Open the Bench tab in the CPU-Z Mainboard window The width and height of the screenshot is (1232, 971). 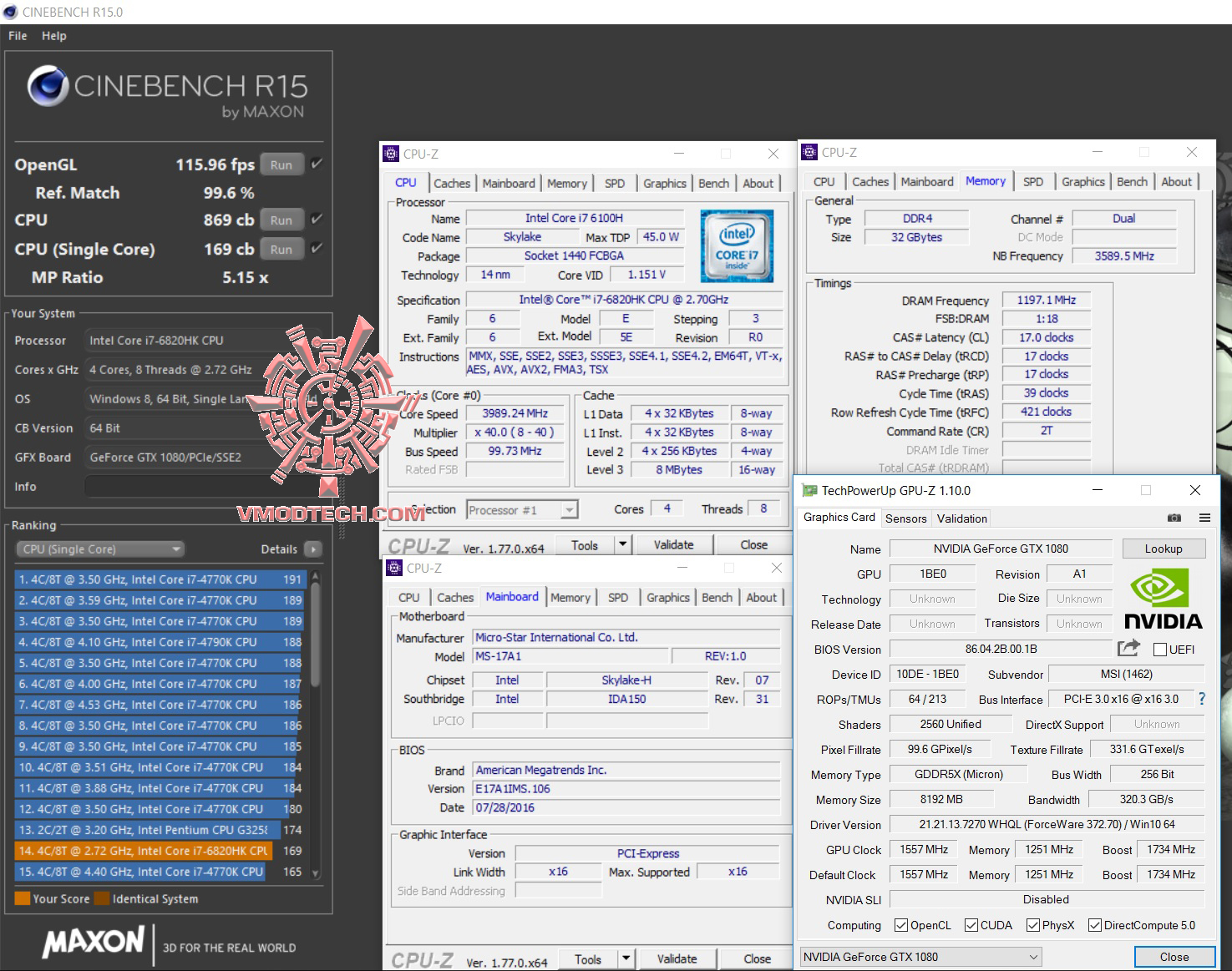[x=717, y=598]
